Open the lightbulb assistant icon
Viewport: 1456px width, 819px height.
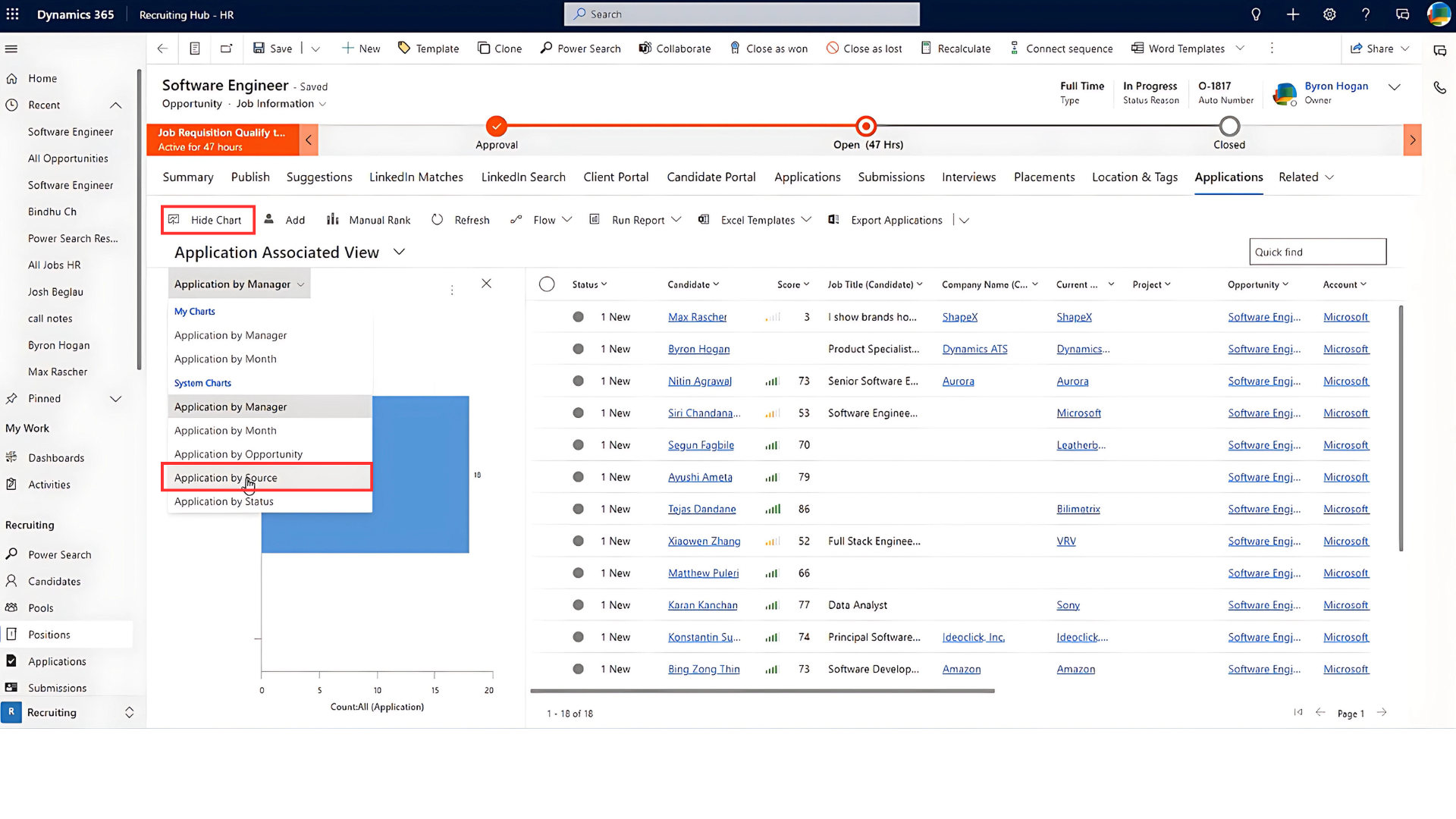tap(1256, 14)
